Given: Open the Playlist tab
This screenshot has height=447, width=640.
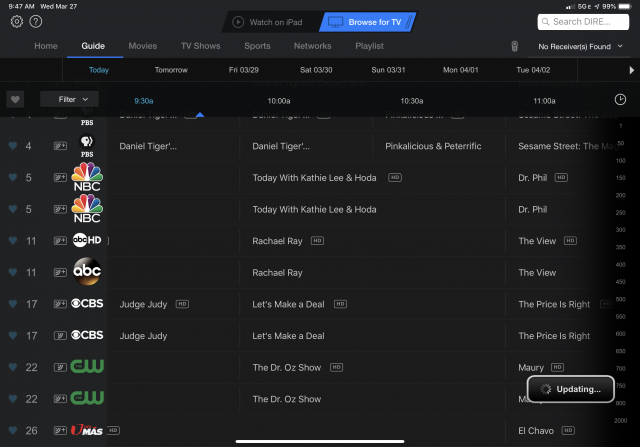Looking at the screenshot, I should [x=369, y=46].
